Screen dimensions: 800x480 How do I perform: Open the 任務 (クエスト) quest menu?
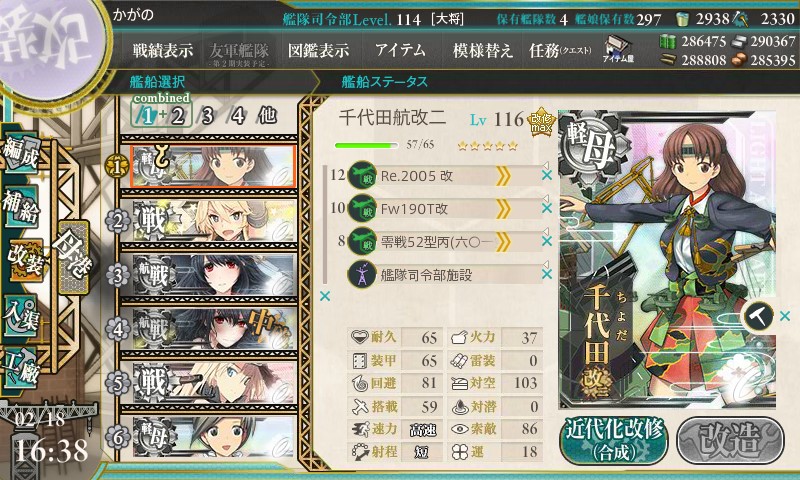(x=560, y=50)
